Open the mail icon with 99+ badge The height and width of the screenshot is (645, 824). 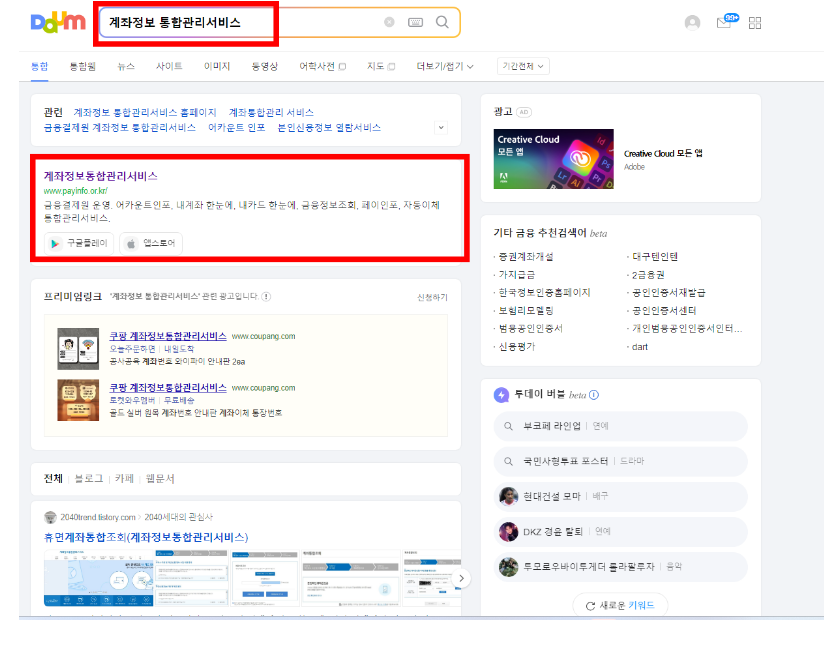tap(727, 21)
